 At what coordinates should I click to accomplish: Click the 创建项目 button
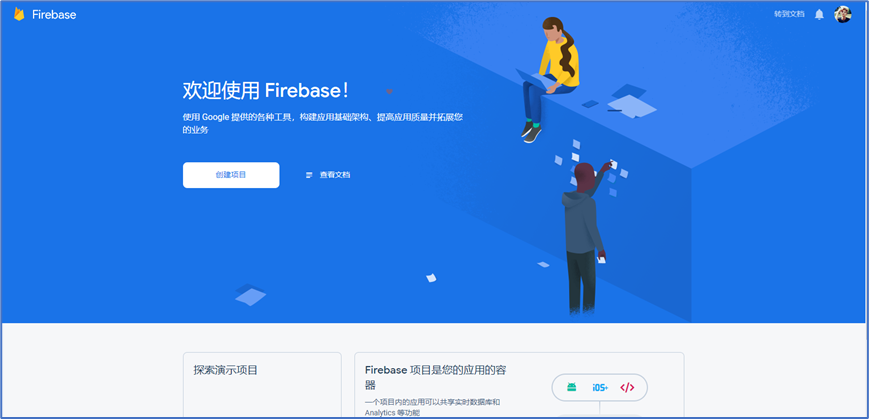coord(231,175)
